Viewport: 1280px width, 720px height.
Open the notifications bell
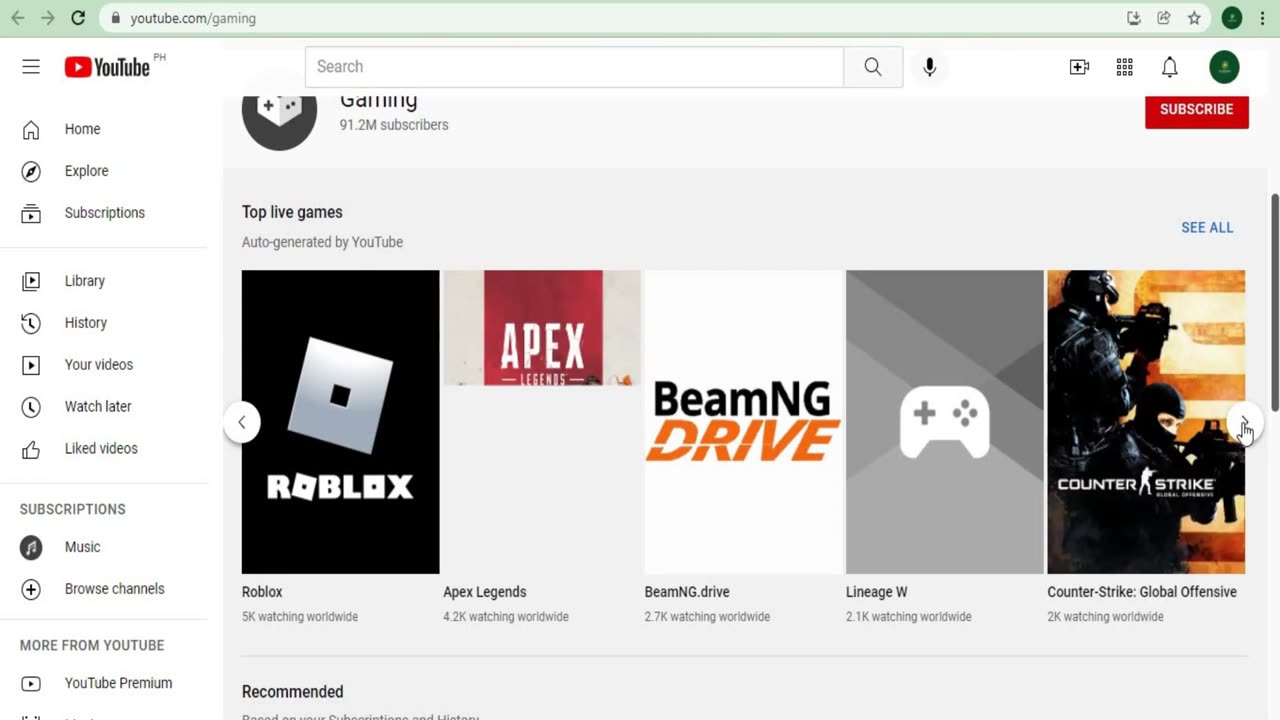coord(1169,67)
